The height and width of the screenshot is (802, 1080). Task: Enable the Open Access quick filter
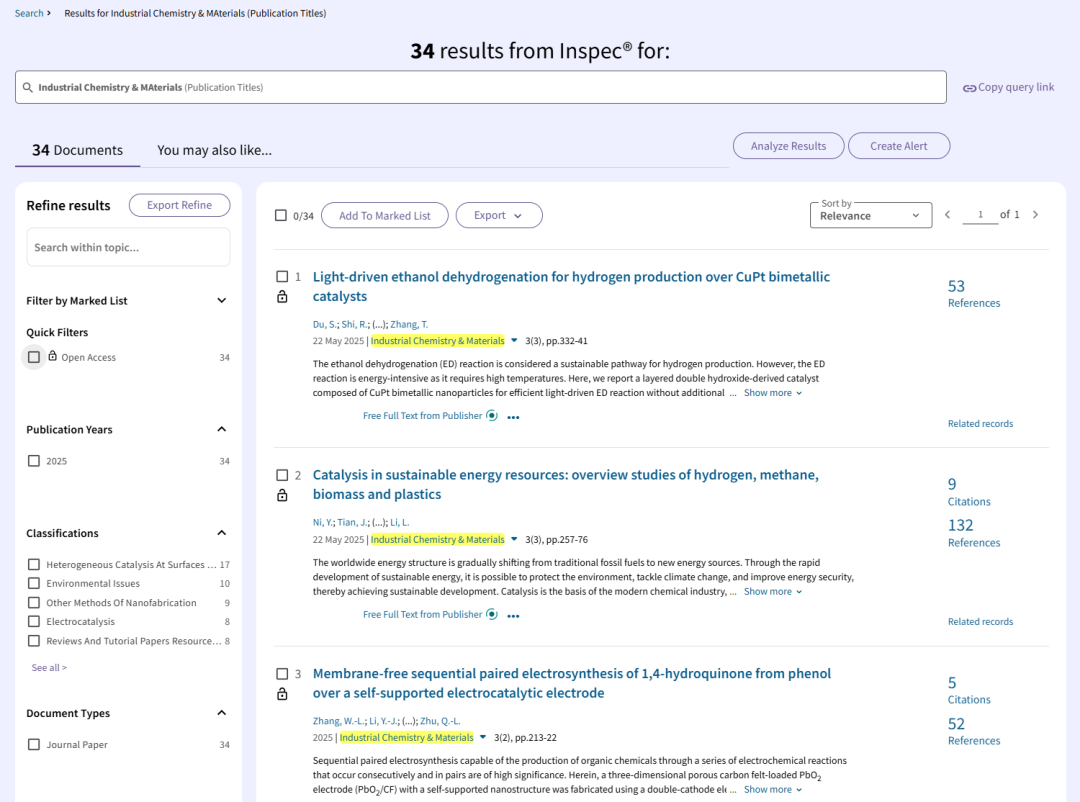[x=34, y=357]
